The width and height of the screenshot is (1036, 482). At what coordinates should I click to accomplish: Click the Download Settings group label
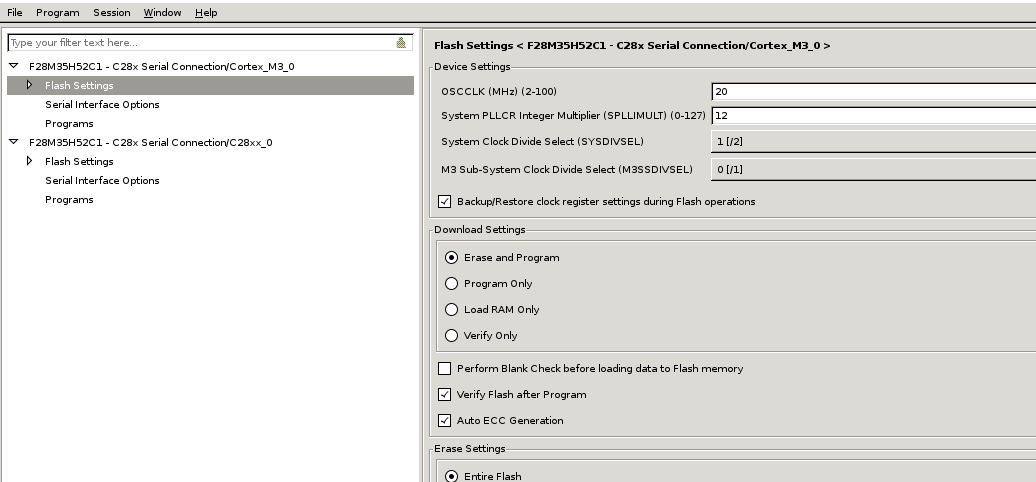coord(480,230)
